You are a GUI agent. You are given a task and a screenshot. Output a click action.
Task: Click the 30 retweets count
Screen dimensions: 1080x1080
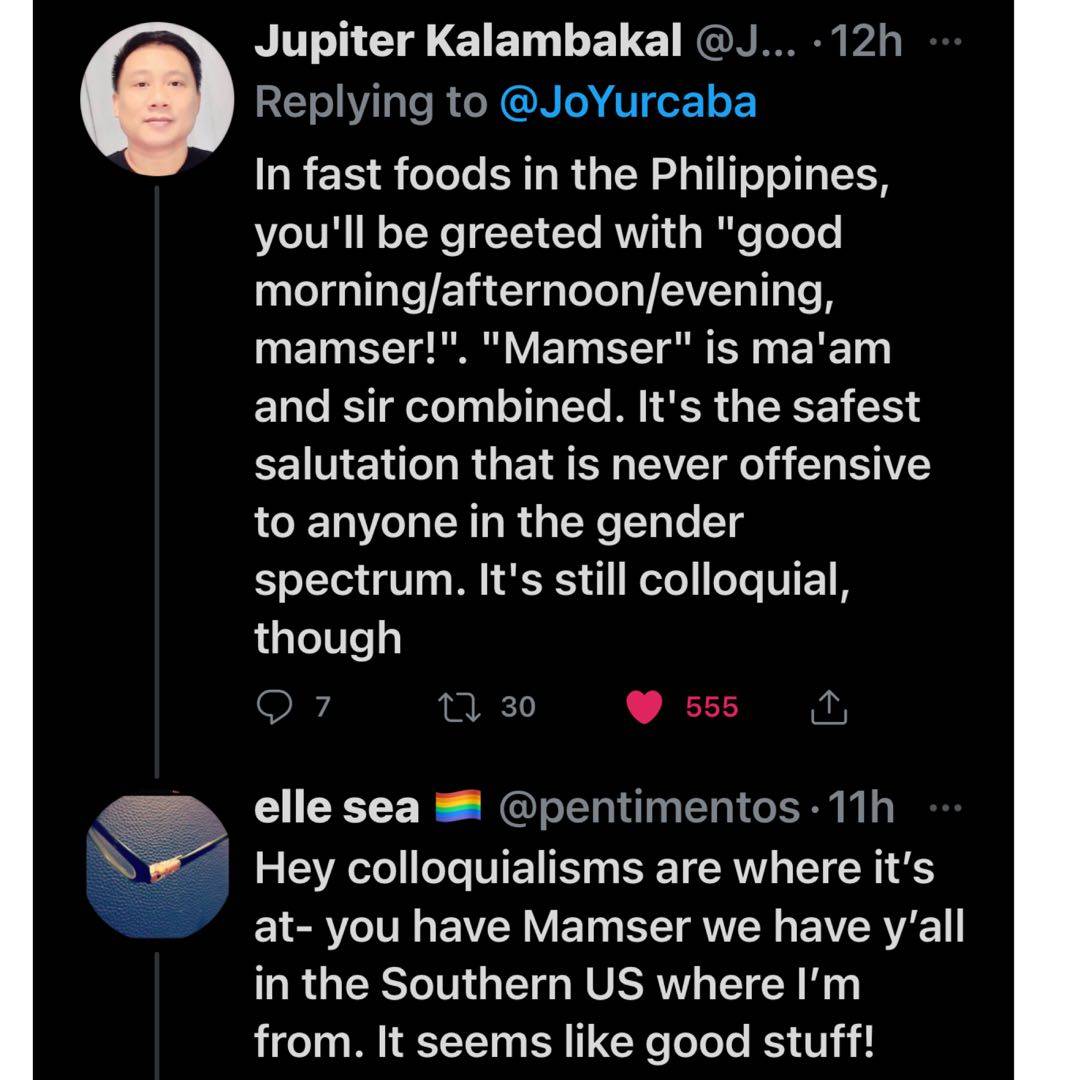(518, 707)
